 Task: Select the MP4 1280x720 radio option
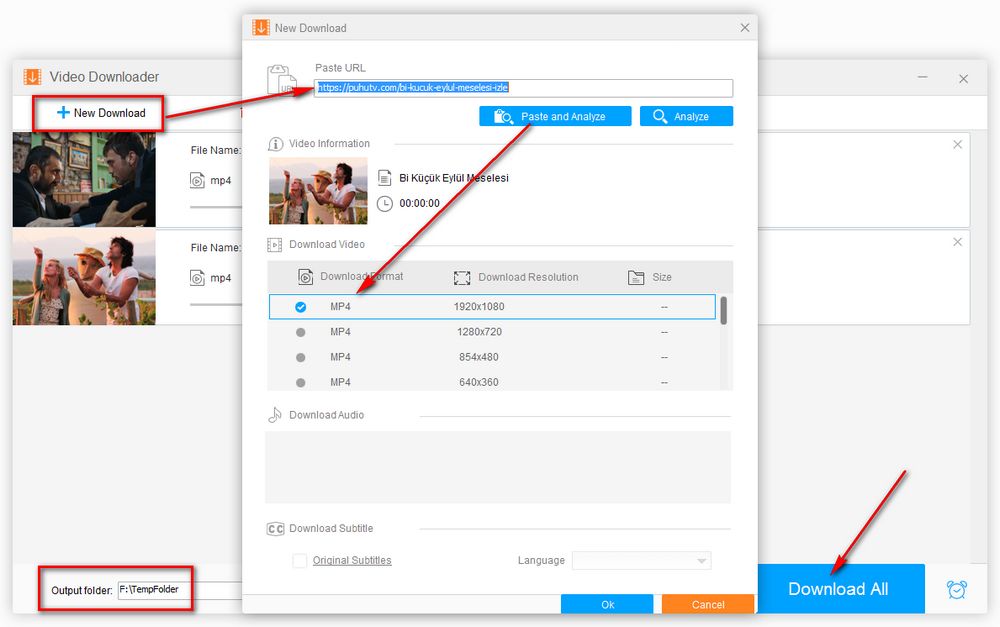(300, 332)
